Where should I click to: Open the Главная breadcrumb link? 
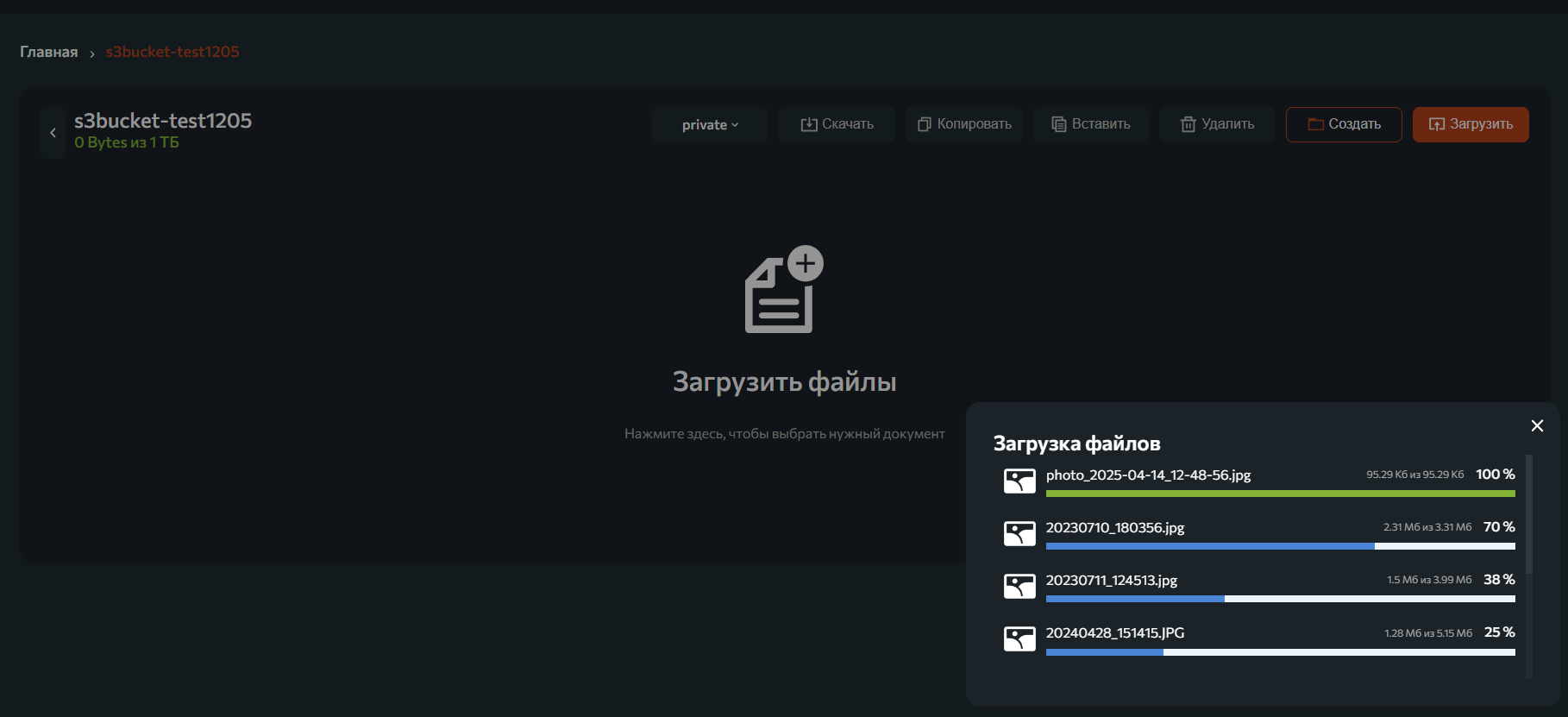49,52
